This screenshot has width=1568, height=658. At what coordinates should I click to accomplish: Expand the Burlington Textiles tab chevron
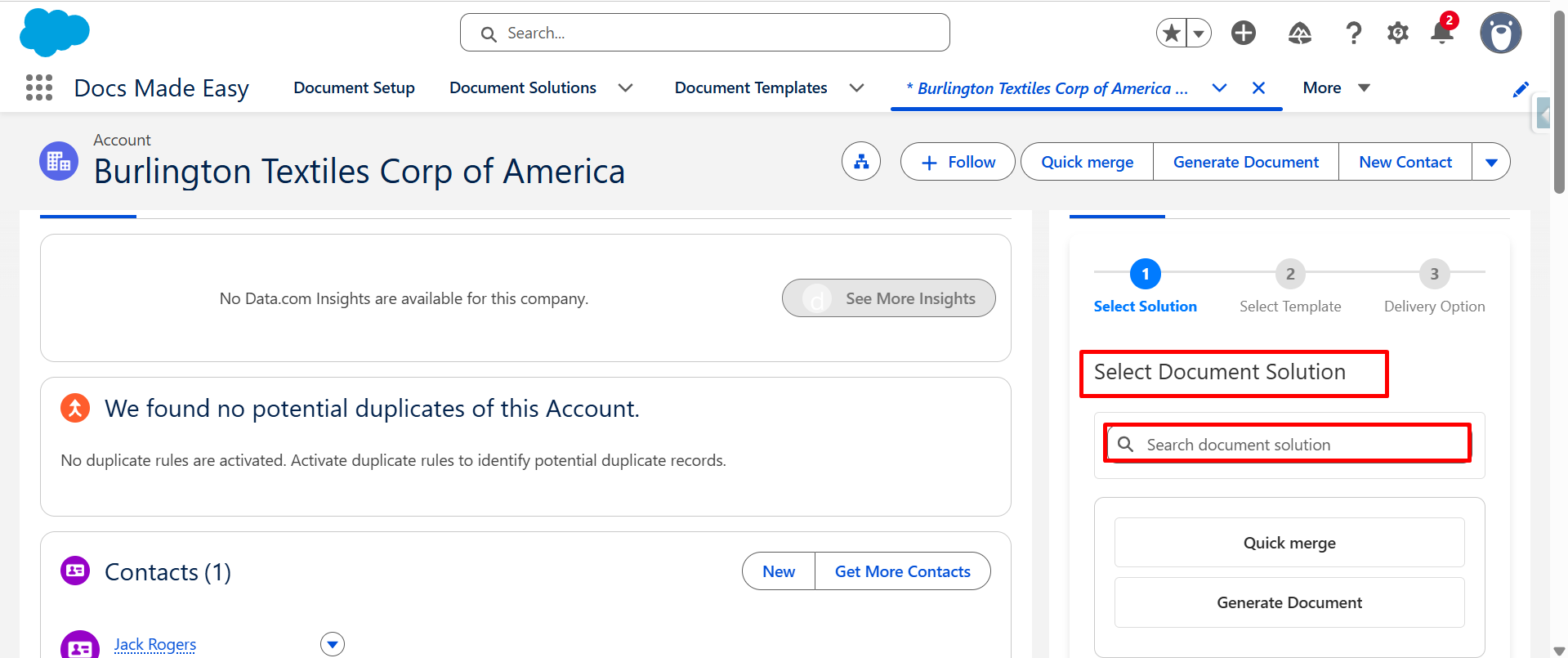click(1219, 87)
